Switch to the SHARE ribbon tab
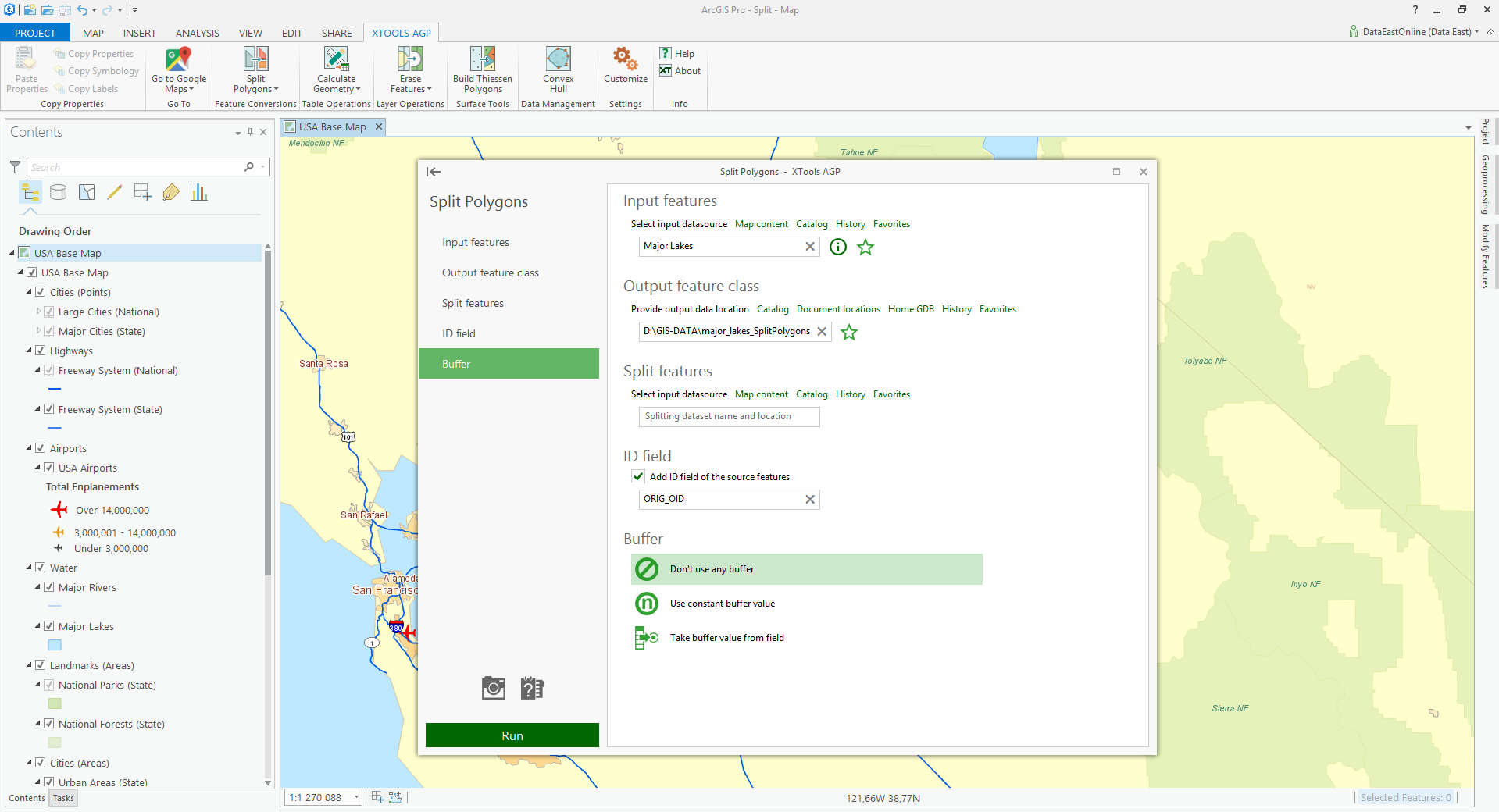Viewport: 1499px width, 812px height. point(337,33)
